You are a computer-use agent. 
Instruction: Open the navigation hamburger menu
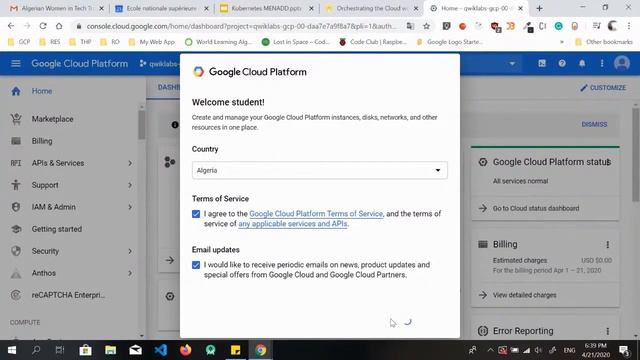pyautogui.click(x=16, y=64)
